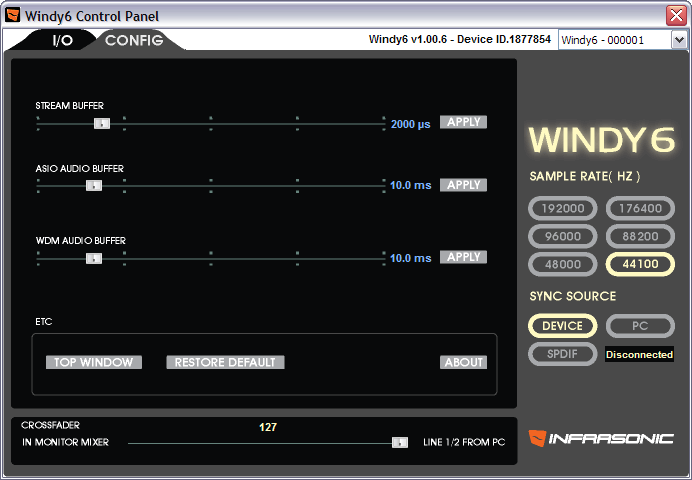Click the Infrasonic logo

pos(601,438)
